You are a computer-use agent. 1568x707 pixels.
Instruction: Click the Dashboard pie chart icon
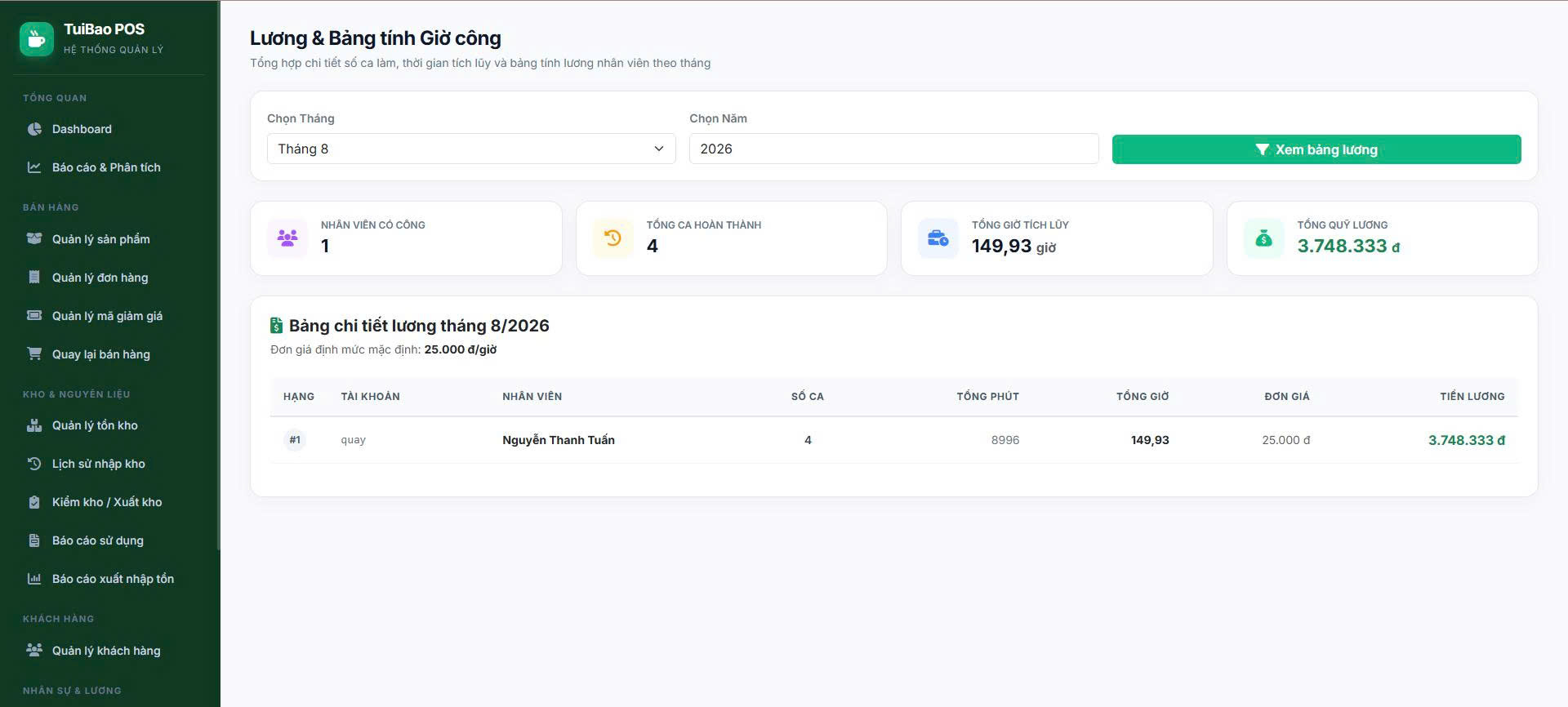[x=34, y=129]
